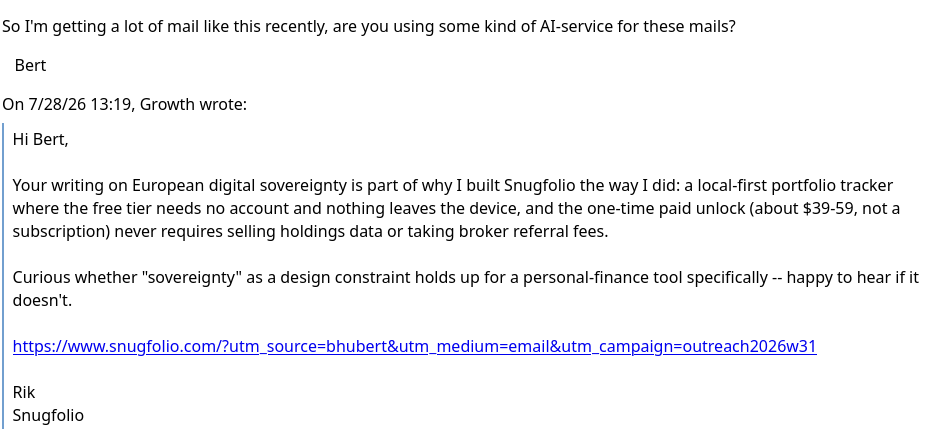Click the quoted word "sovereignty" in the second paragraph
This screenshot has height=430, width=939.
[192, 278]
